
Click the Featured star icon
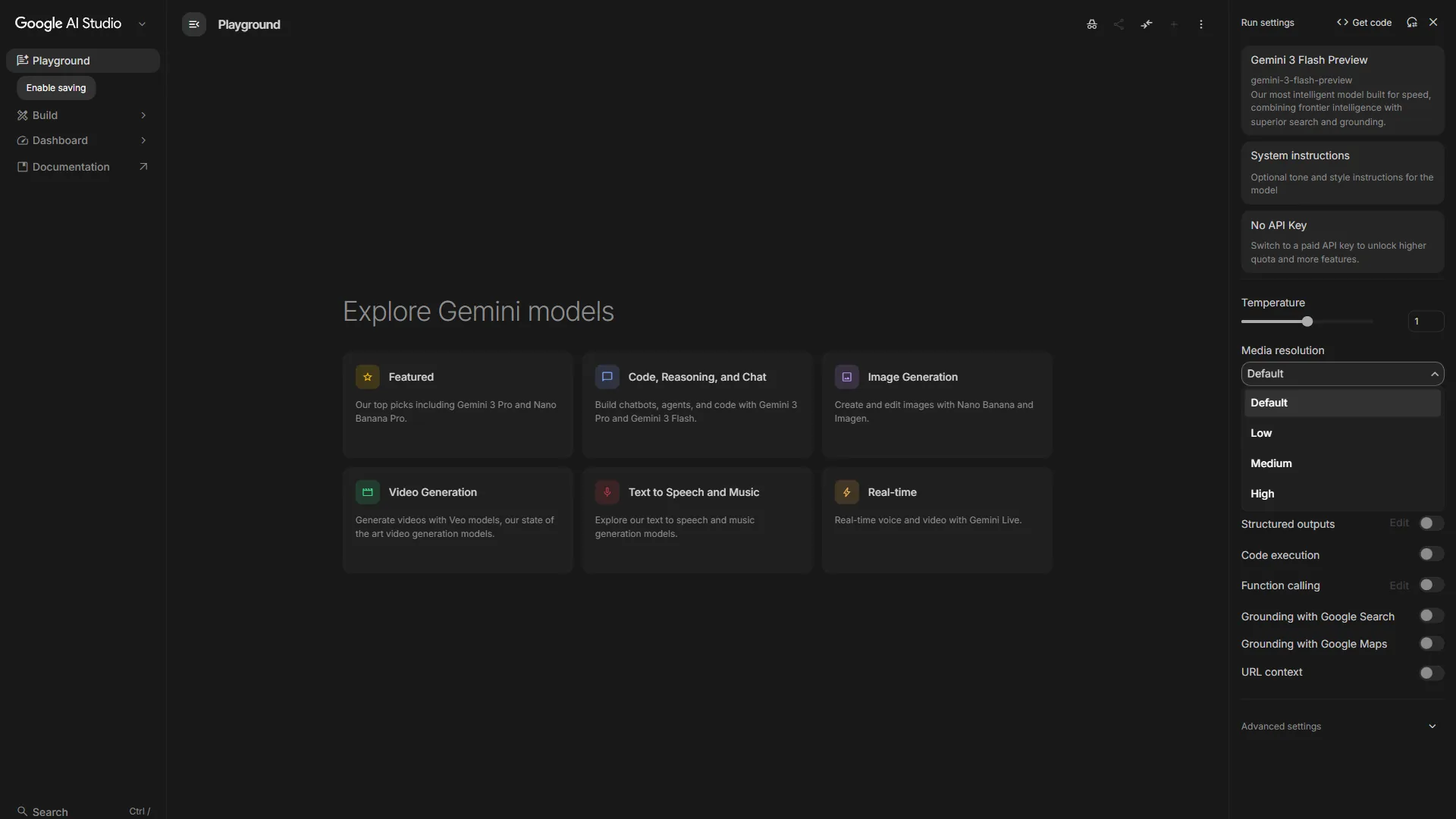(368, 377)
